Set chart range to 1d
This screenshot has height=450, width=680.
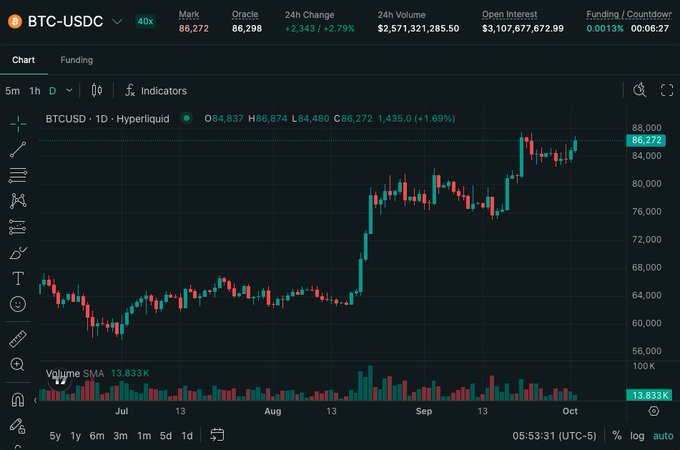pyautogui.click(x=187, y=436)
